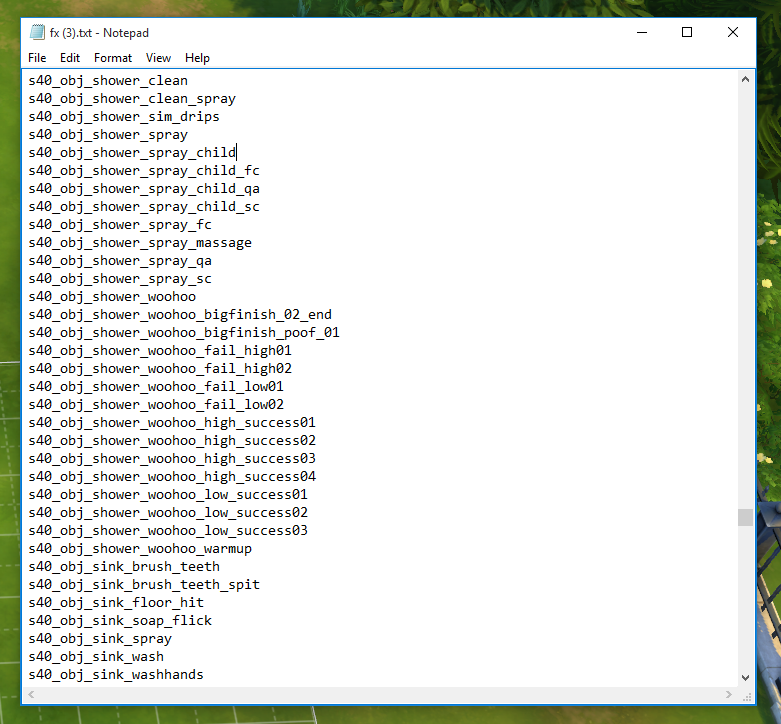Viewport: 781px width, 724px height.
Task: Click line s40_obj_shower_woohoo_fail_low02
Action: [x=156, y=404]
